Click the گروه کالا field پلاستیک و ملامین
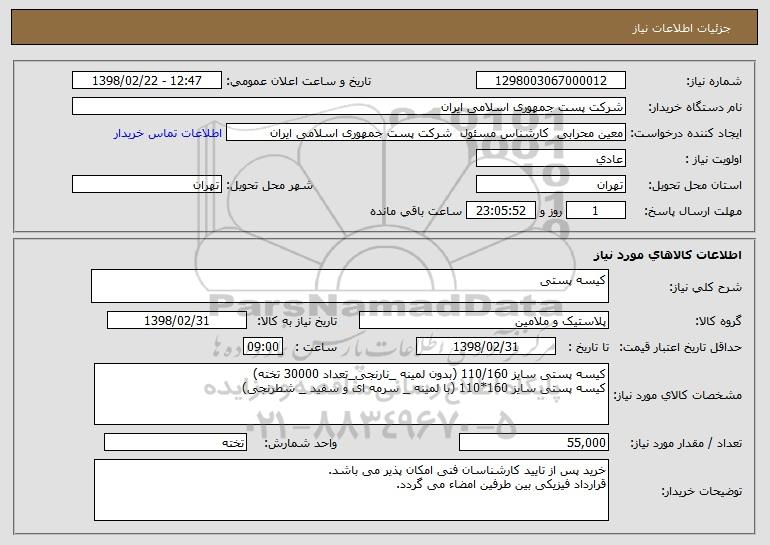 coord(484,321)
